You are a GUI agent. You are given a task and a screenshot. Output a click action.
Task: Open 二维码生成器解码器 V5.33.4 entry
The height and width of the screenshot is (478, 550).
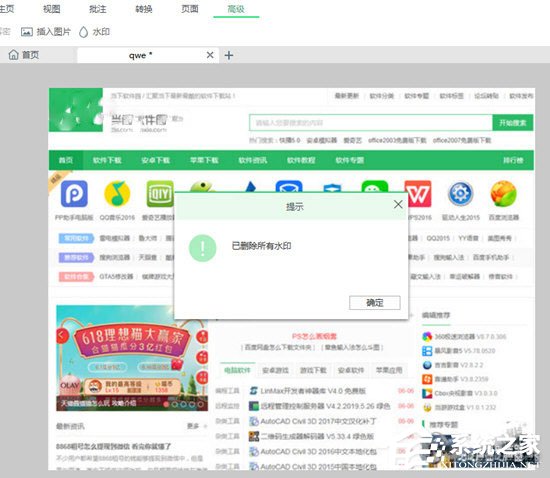(317, 436)
